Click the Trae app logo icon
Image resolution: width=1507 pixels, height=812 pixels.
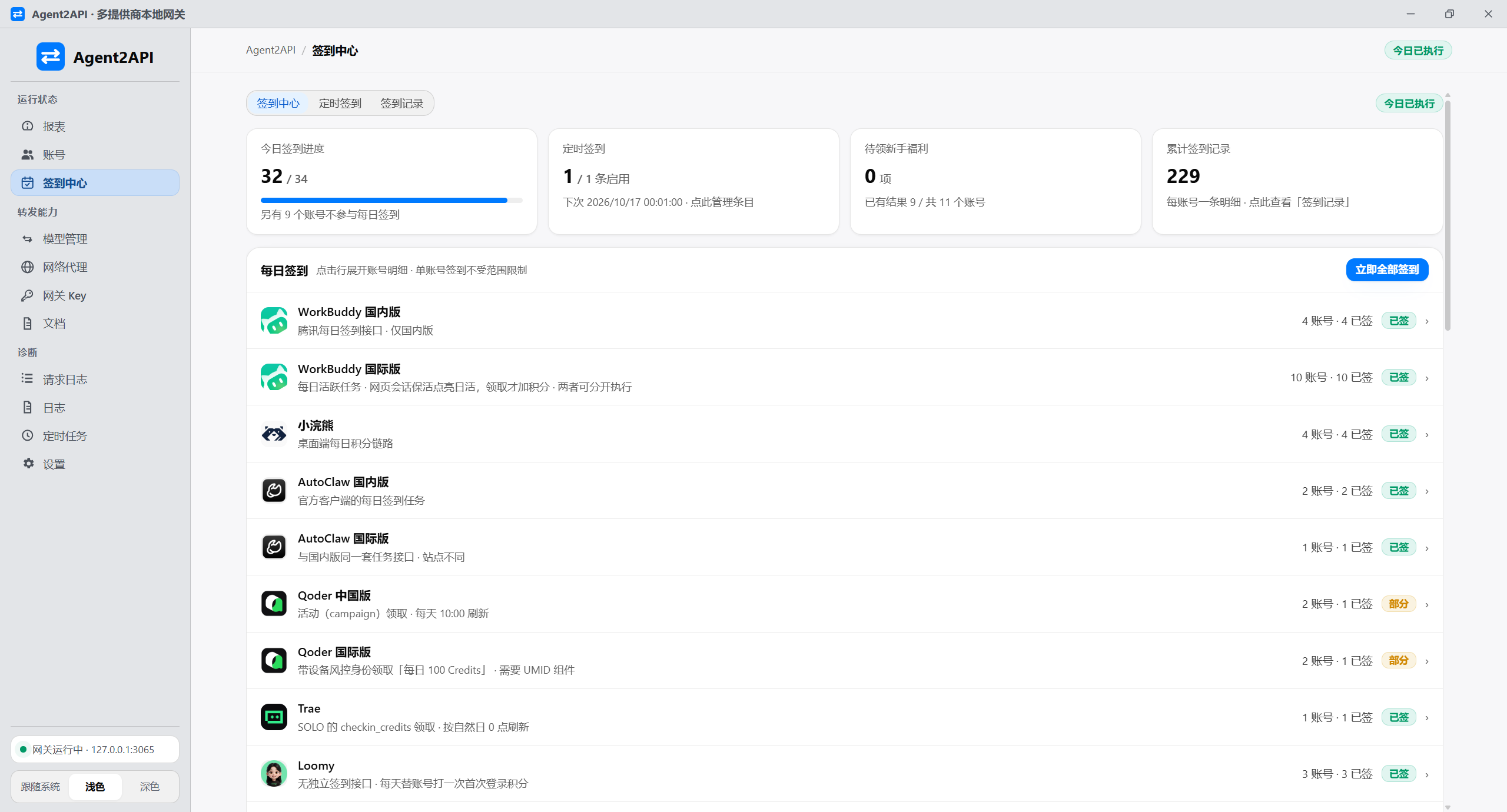point(274,717)
